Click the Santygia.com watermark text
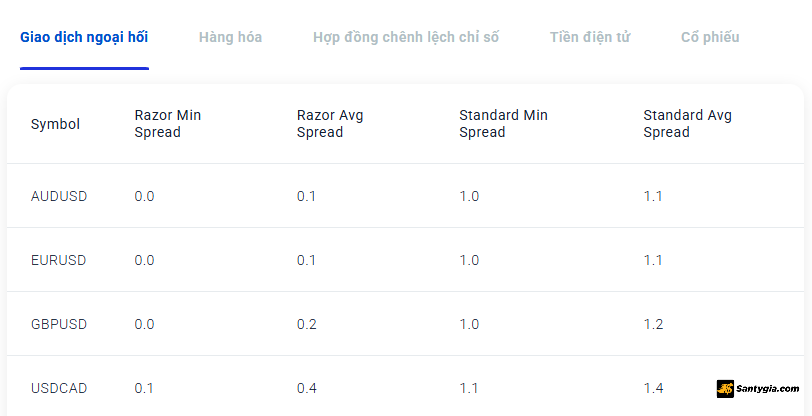The width and height of the screenshot is (812, 416). pos(767,389)
